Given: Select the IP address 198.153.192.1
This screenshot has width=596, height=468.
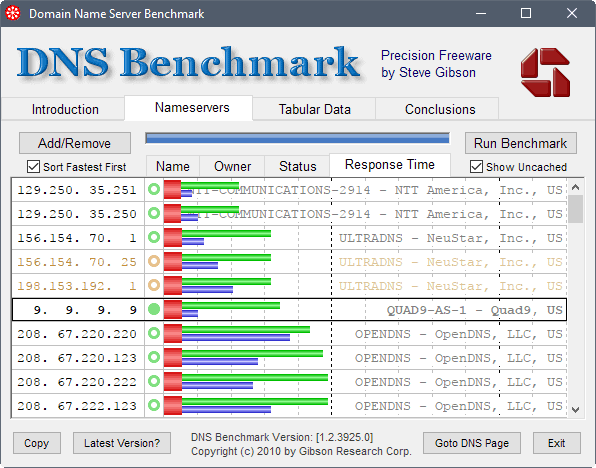Looking at the screenshot, I should pyautogui.click(x=77, y=286).
